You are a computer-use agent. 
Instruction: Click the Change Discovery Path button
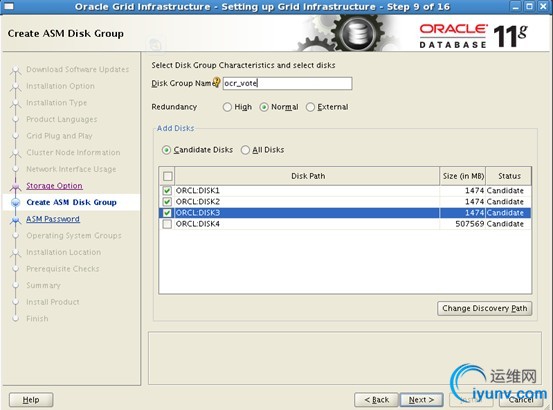point(485,308)
